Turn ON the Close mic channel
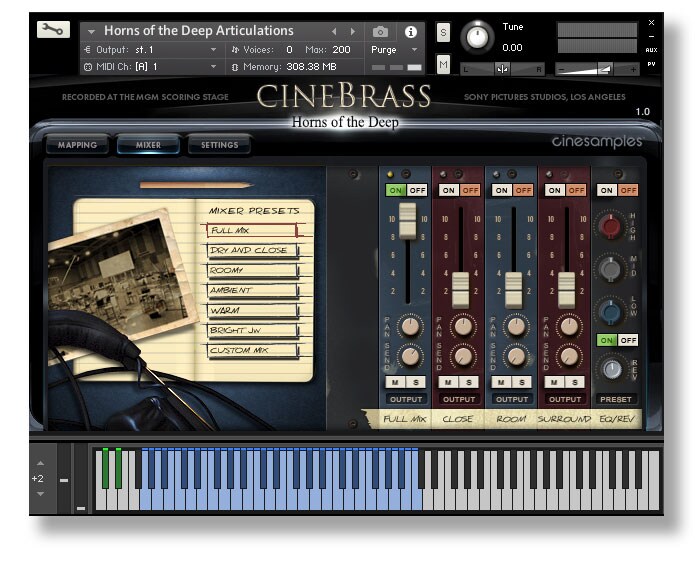The height and width of the screenshot is (564, 695). [x=449, y=190]
